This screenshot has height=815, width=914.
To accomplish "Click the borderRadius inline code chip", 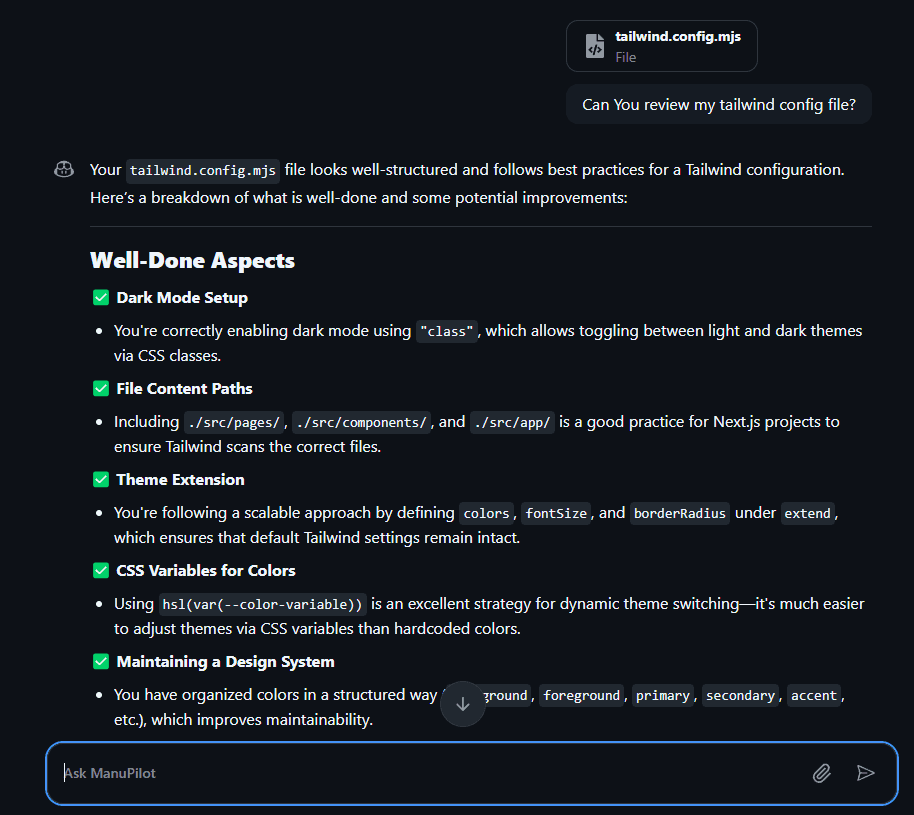I will coord(680,513).
